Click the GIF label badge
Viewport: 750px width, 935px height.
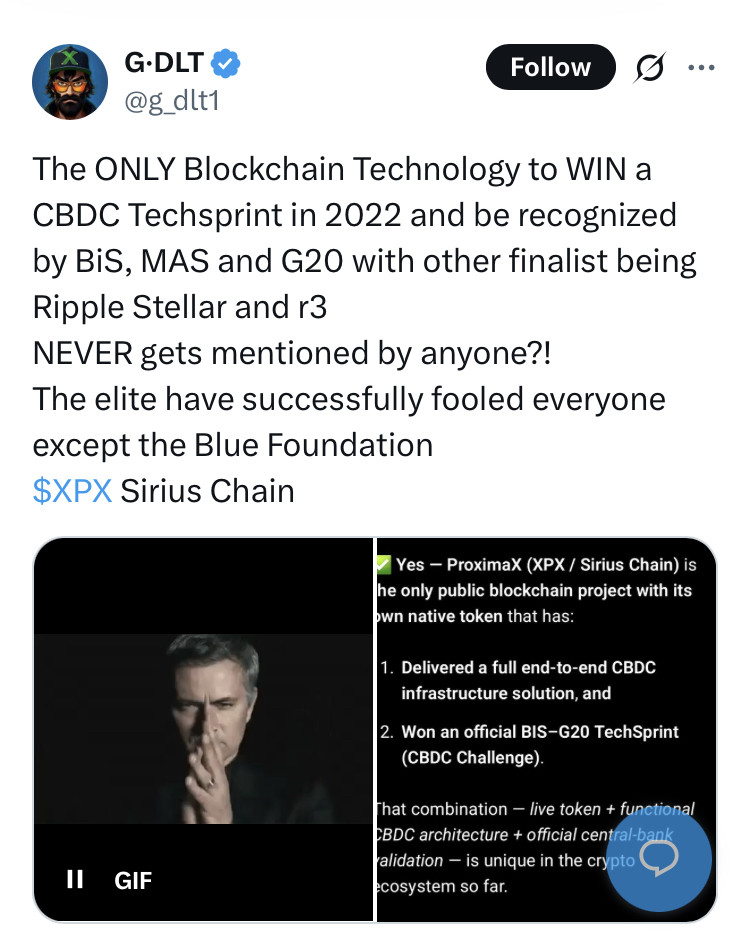coord(133,880)
